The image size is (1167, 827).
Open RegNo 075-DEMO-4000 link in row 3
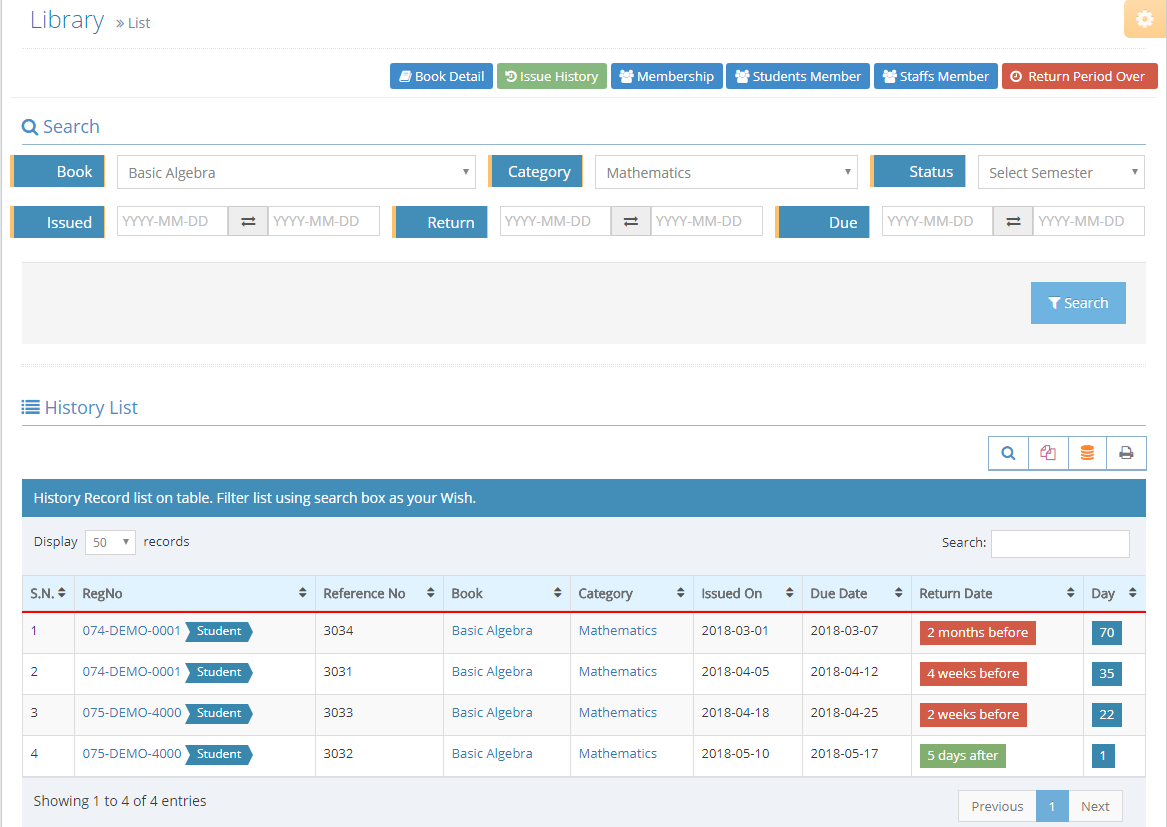point(132,713)
